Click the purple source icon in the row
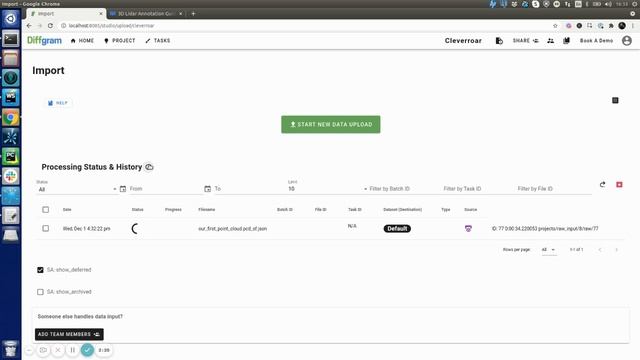 pyautogui.click(x=468, y=229)
